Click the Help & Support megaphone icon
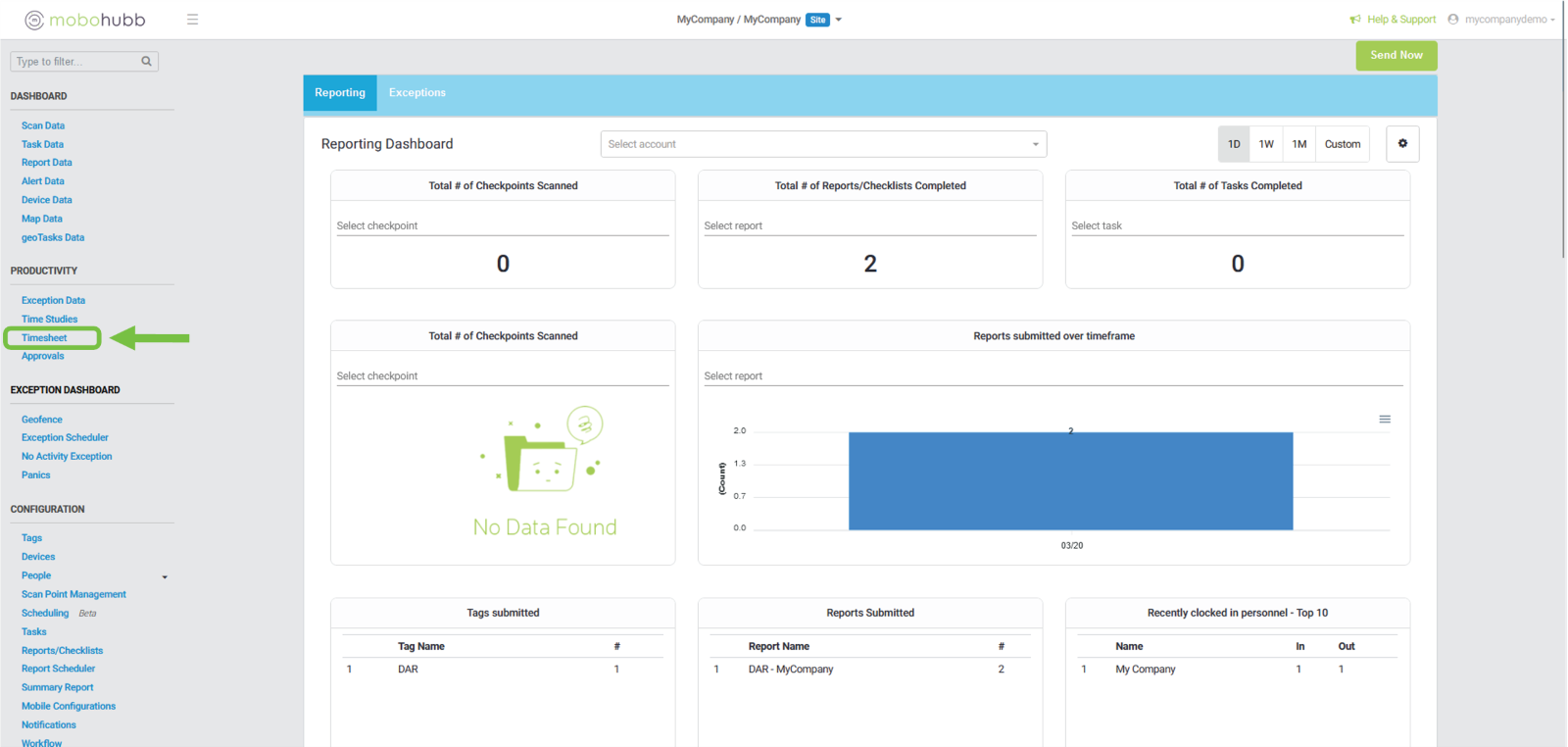Viewport: 1568px width, 747px height. (x=1355, y=20)
